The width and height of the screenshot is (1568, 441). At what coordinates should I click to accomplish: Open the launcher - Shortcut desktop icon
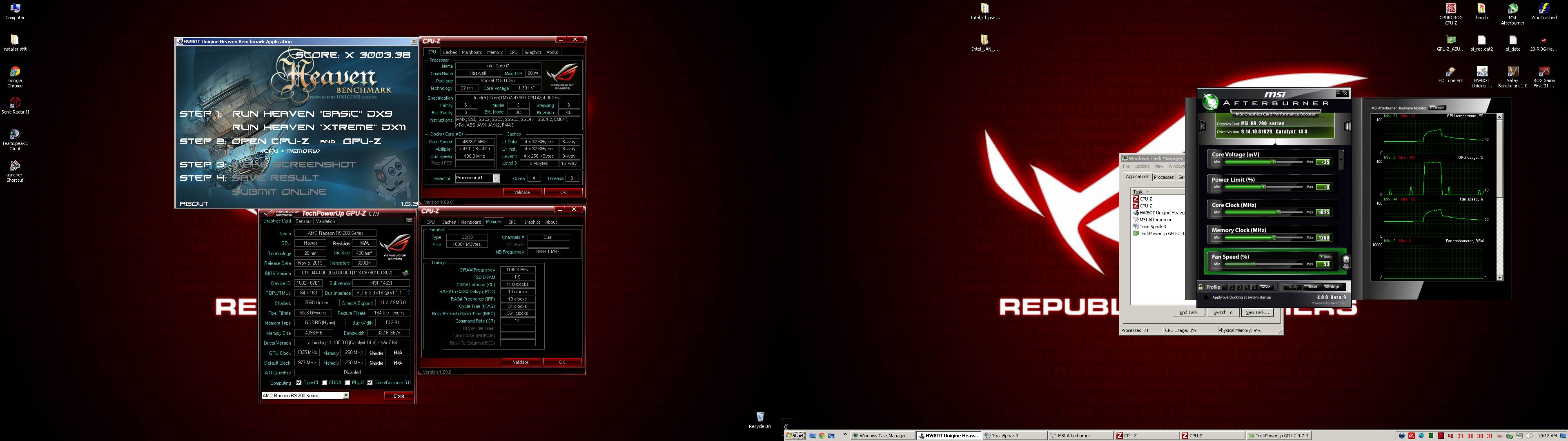(15, 172)
